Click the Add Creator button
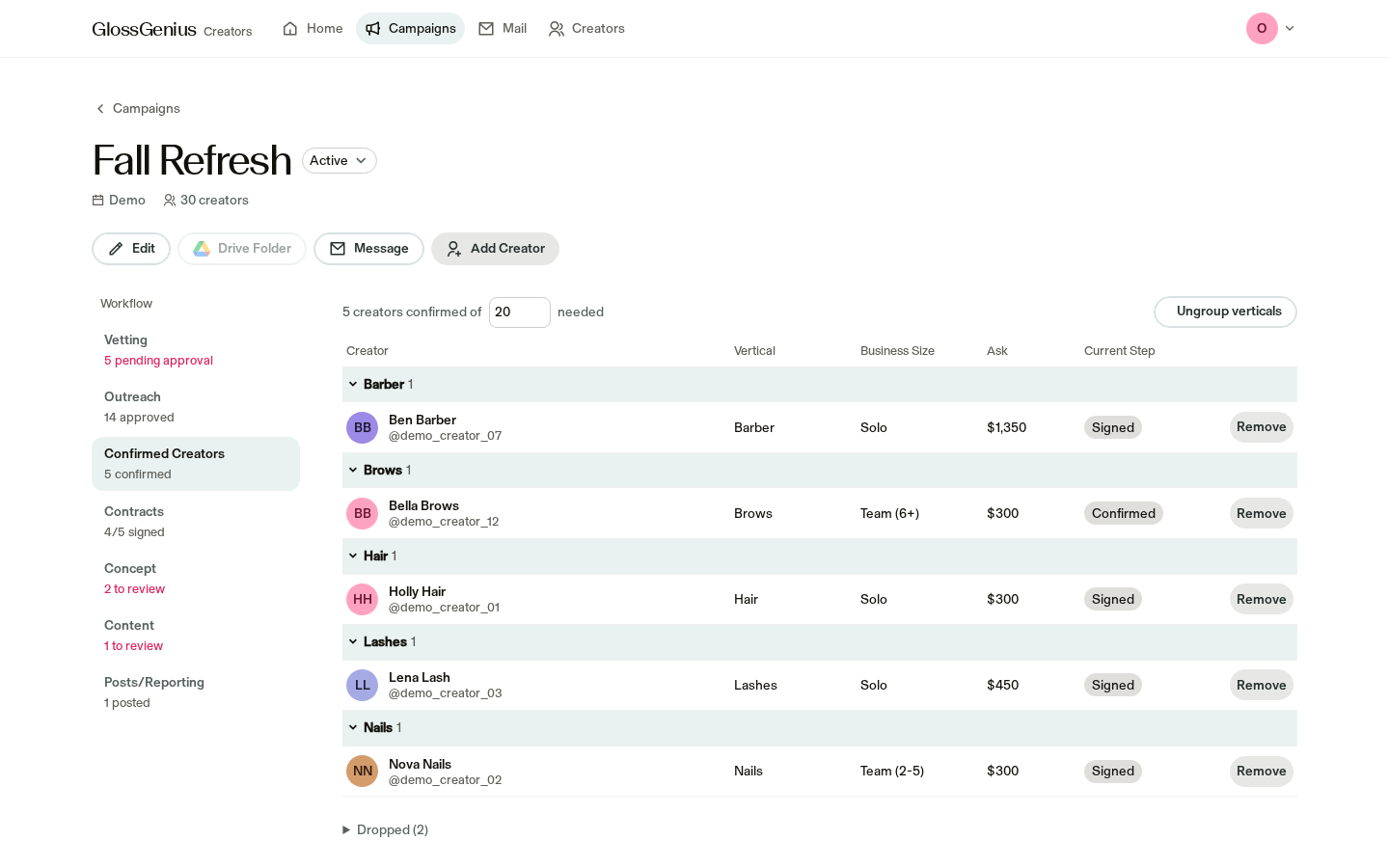 click(x=495, y=249)
